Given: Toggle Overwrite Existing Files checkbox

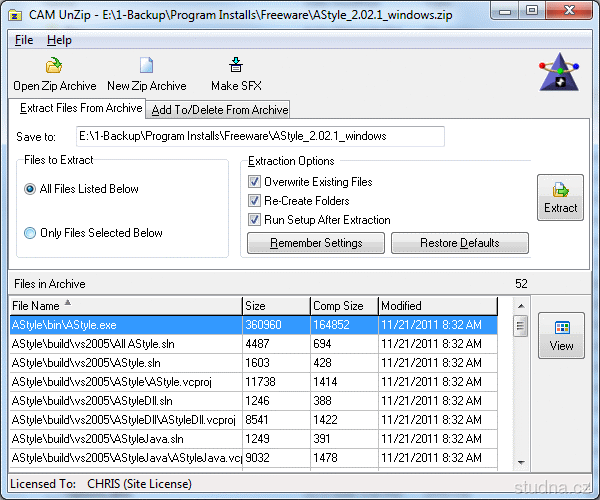Looking at the screenshot, I should 254,182.
